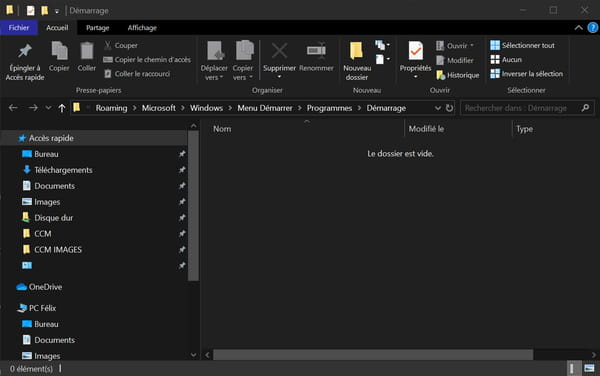Open the Supprimer dropdown arrow
Image resolution: width=600 pixels, height=376 pixels.
pyautogui.click(x=279, y=77)
